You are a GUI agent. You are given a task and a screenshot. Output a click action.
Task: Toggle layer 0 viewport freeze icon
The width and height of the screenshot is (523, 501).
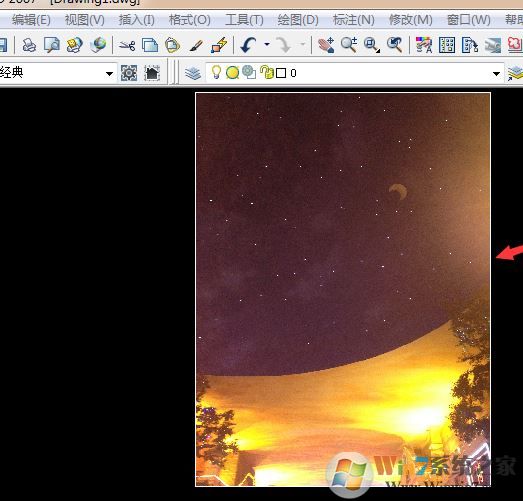tap(249, 72)
